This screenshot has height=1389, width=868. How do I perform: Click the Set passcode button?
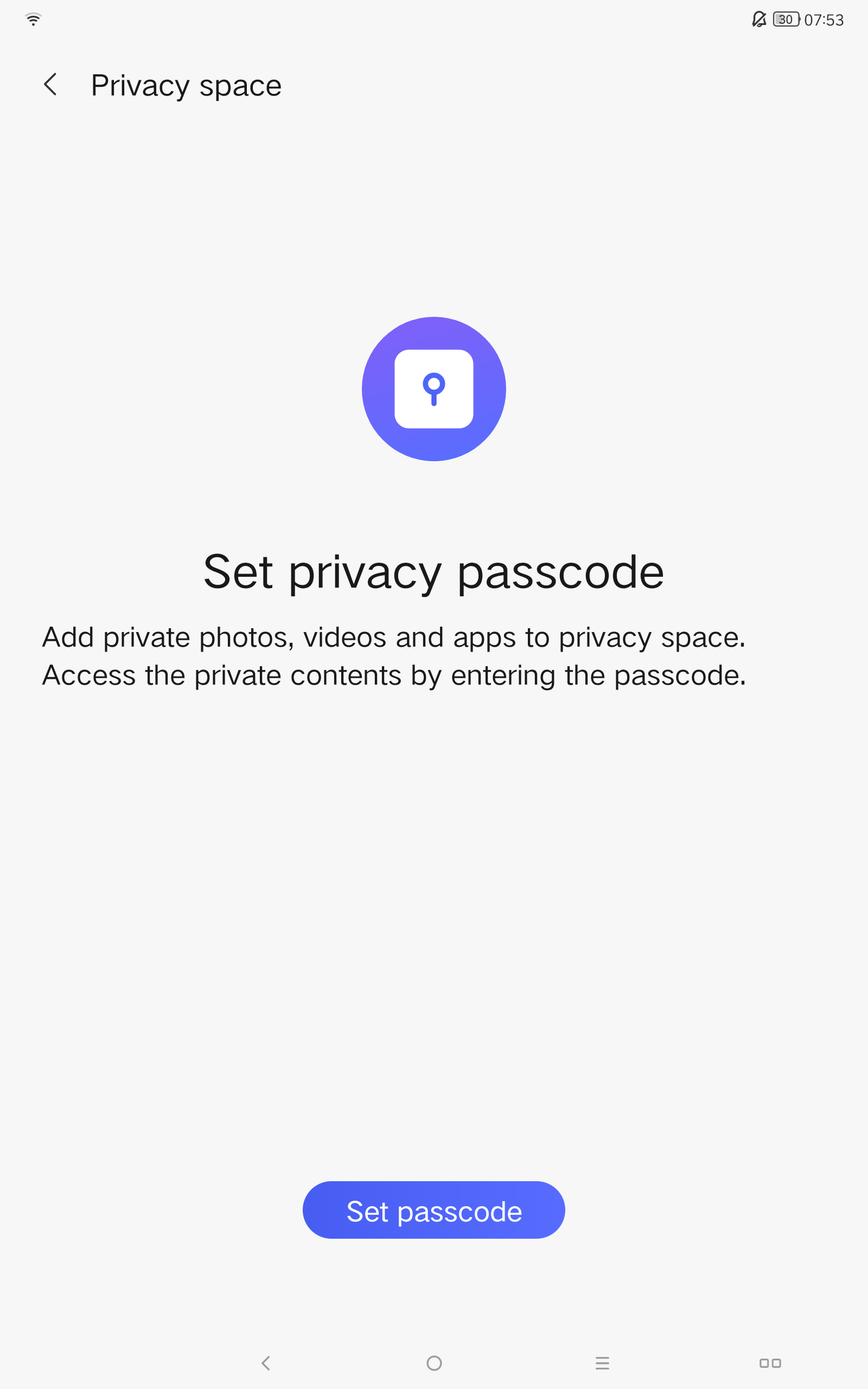tap(434, 1210)
